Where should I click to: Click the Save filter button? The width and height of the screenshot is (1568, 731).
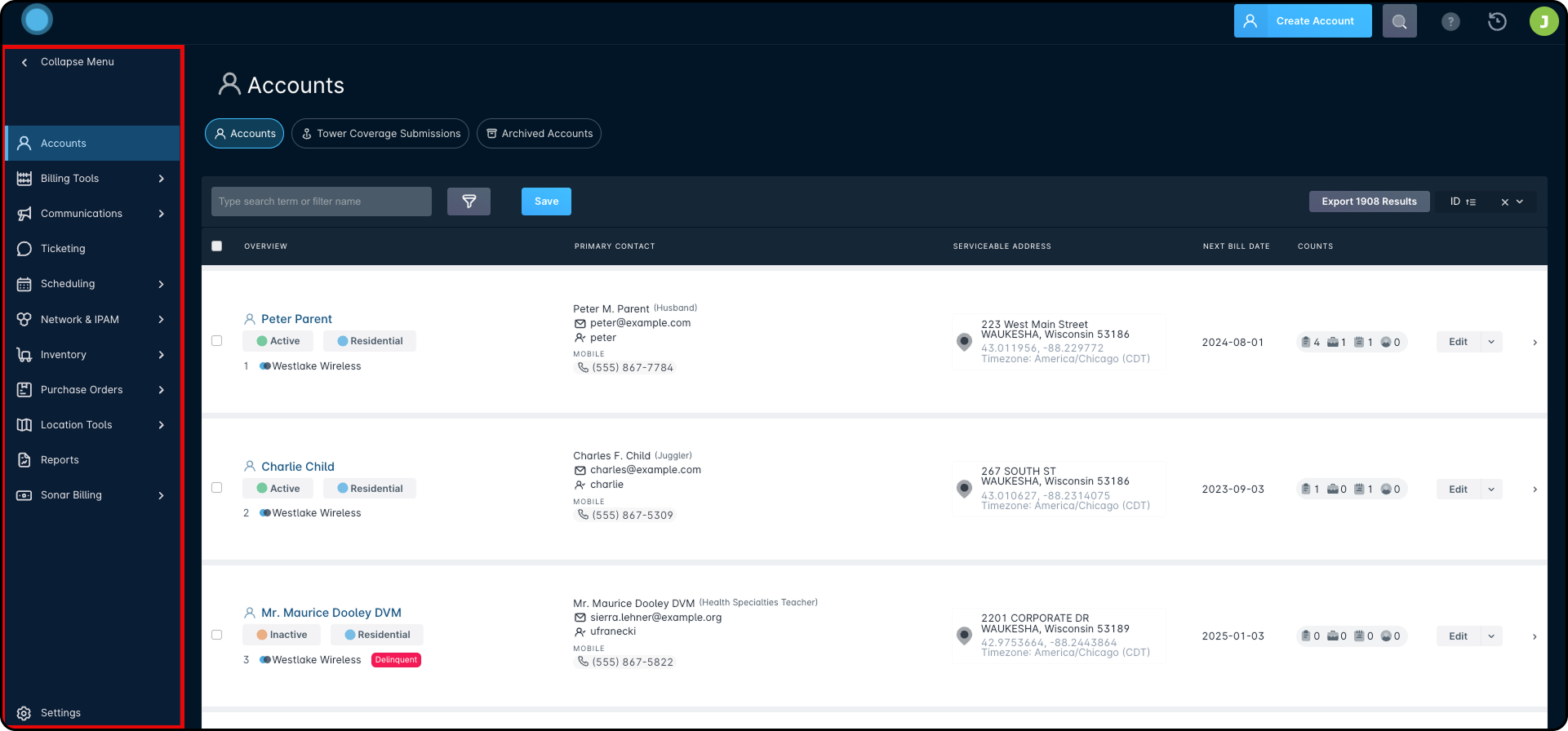[x=546, y=202]
